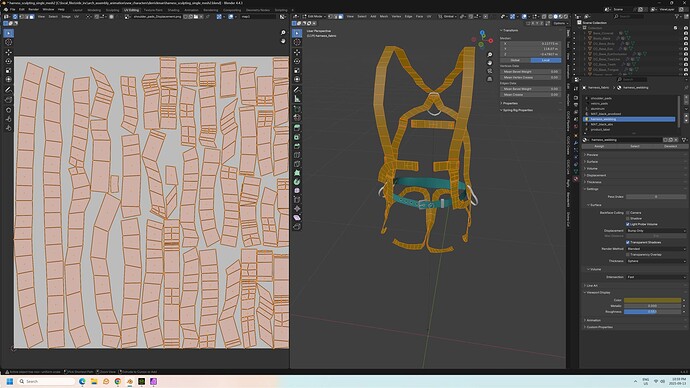The image size is (690, 388).
Task: Activate the 3D viewport Annotate tool
Action: 297,90
